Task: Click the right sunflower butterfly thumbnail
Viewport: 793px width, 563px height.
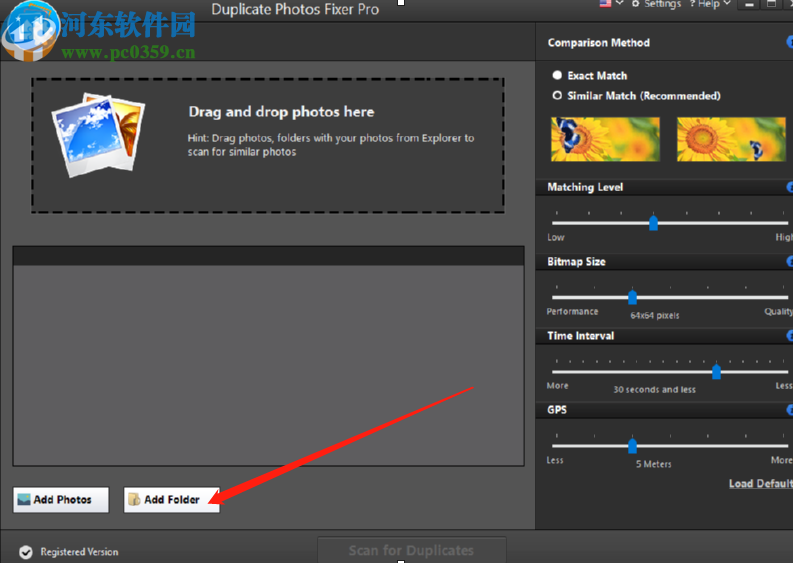Action: pos(731,139)
